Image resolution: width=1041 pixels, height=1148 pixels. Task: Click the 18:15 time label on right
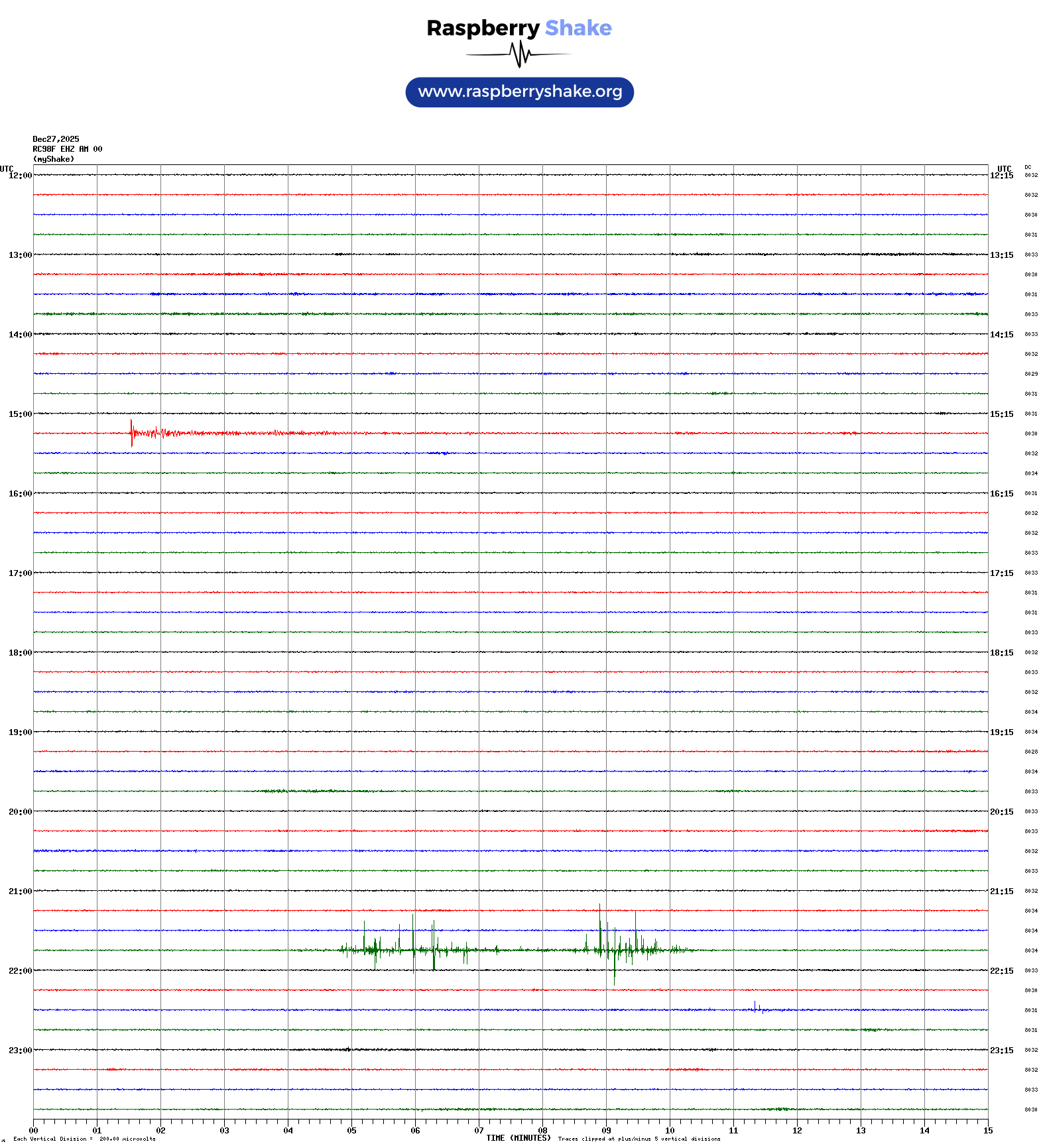(x=1001, y=653)
